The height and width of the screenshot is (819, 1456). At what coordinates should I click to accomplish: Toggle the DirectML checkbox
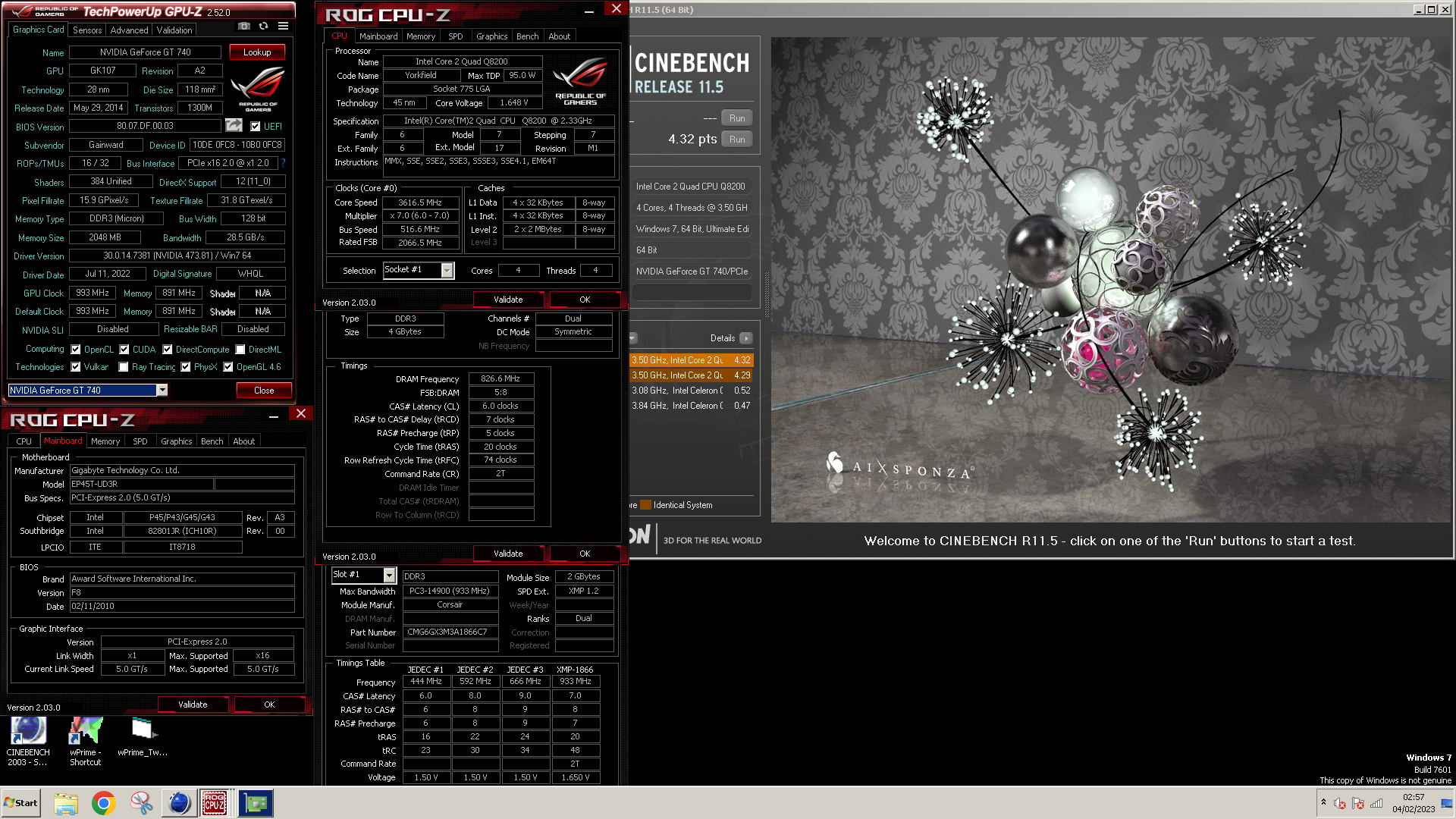[x=240, y=350]
